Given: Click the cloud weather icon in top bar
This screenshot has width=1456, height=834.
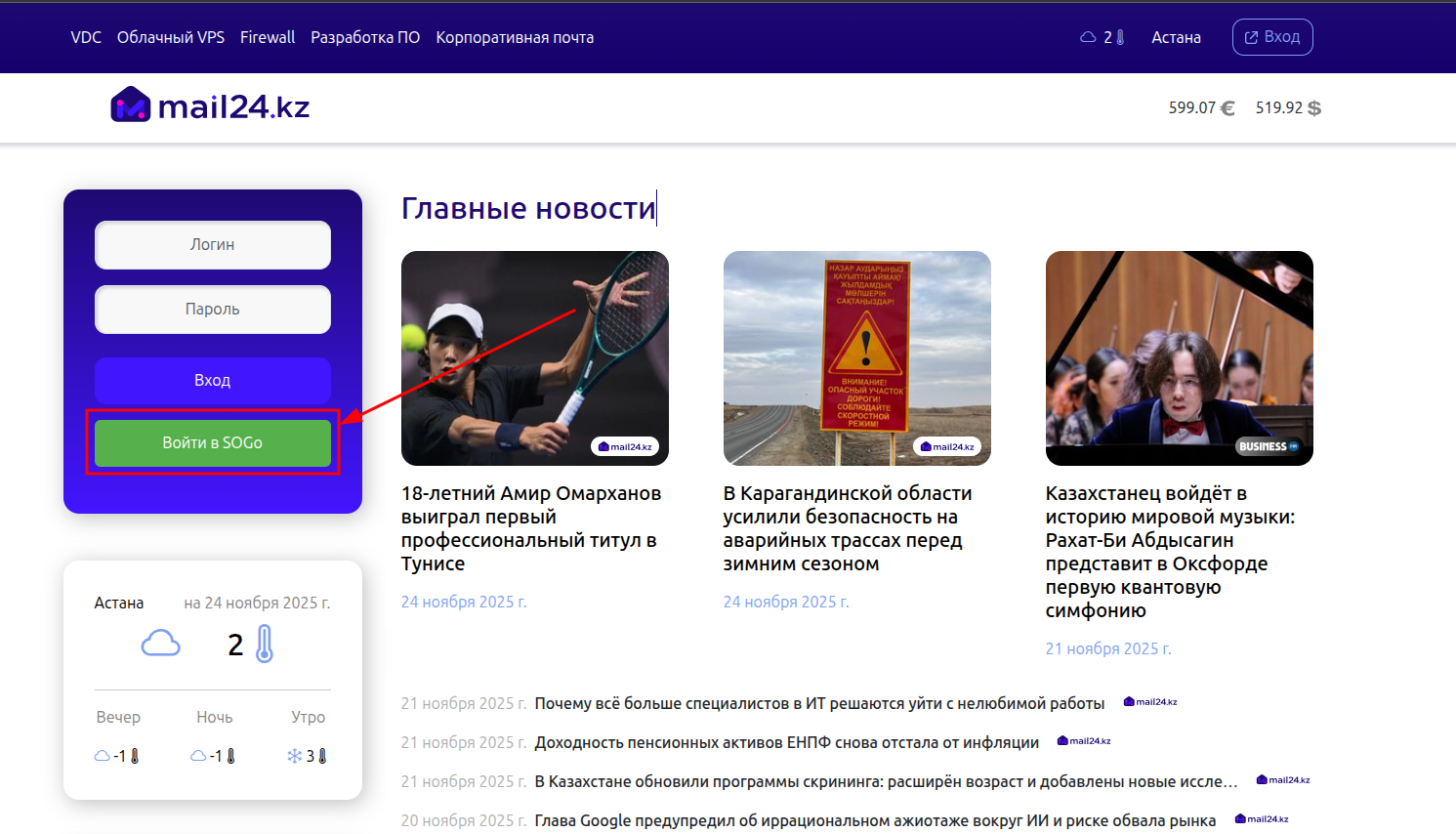Looking at the screenshot, I should point(1088,37).
